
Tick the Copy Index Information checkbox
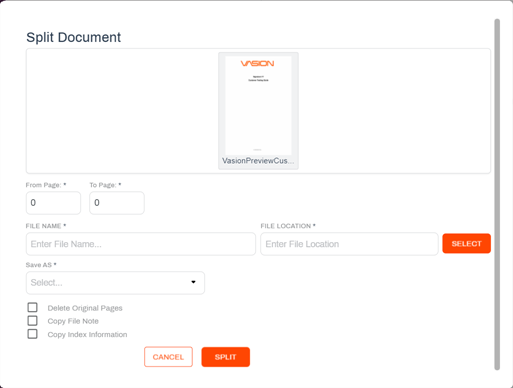tap(32, 334)
